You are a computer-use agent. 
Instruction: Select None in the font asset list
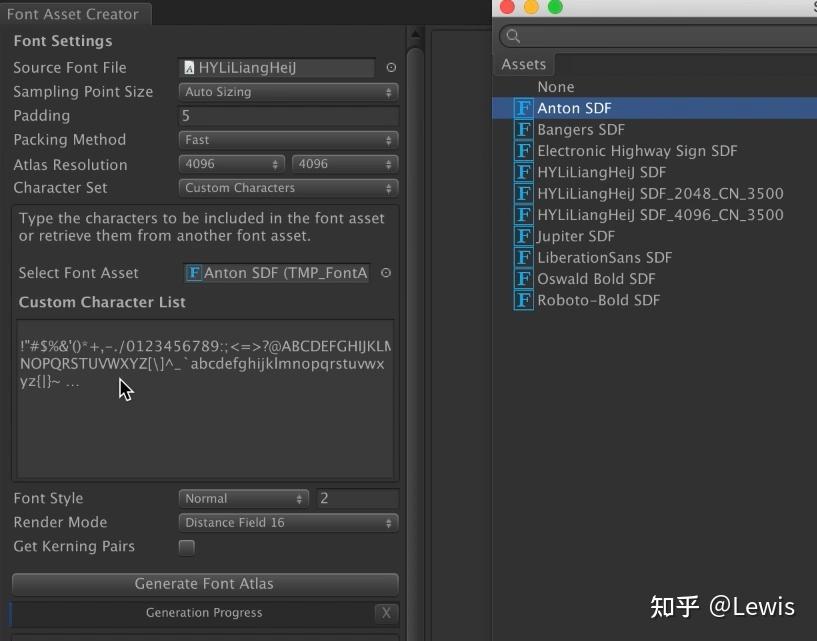(x=556, y=86)
